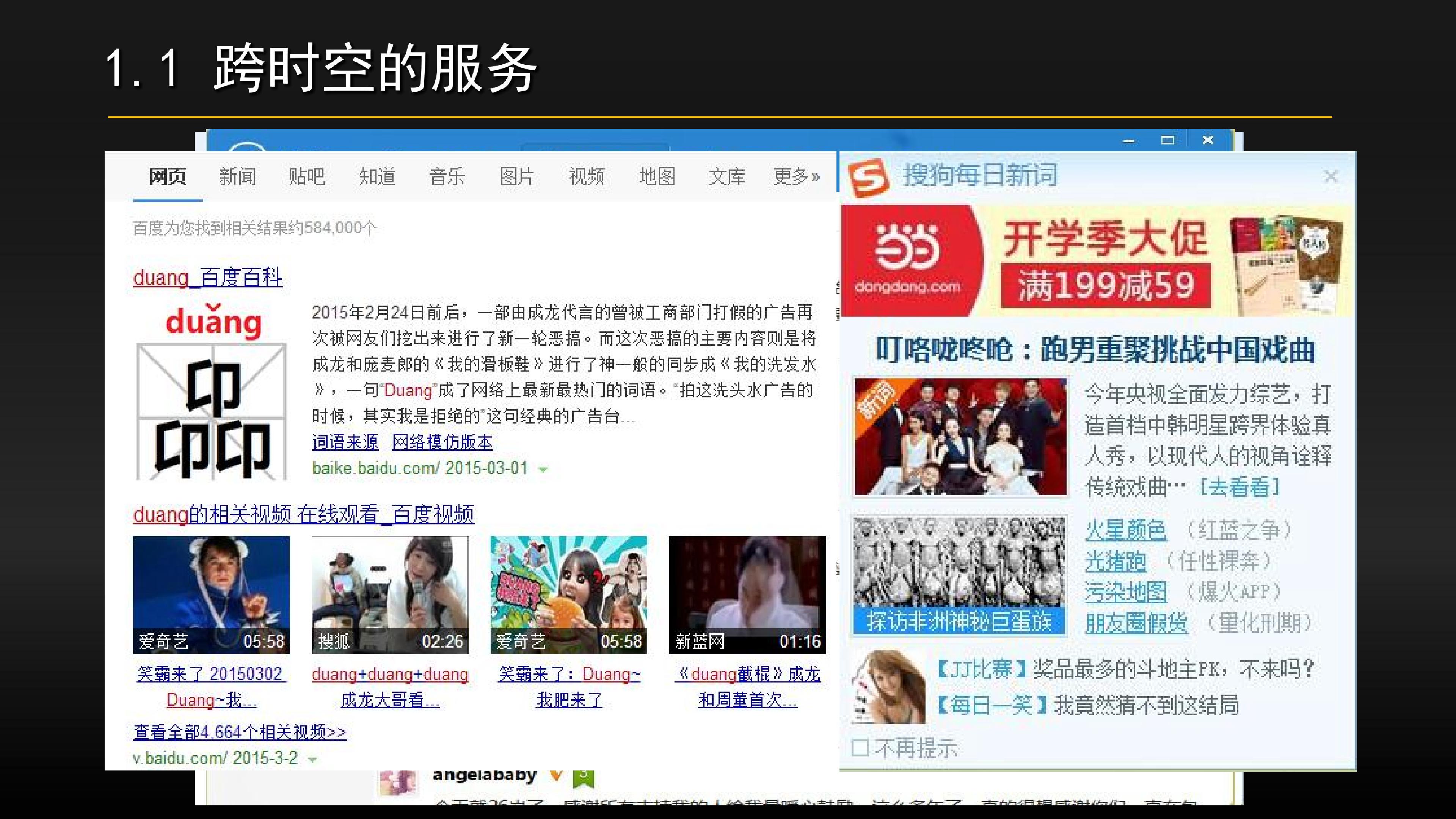Open the 新蓝网 01:16 video thumbnail
The image size is (1456, 819).
click(747, 595)
